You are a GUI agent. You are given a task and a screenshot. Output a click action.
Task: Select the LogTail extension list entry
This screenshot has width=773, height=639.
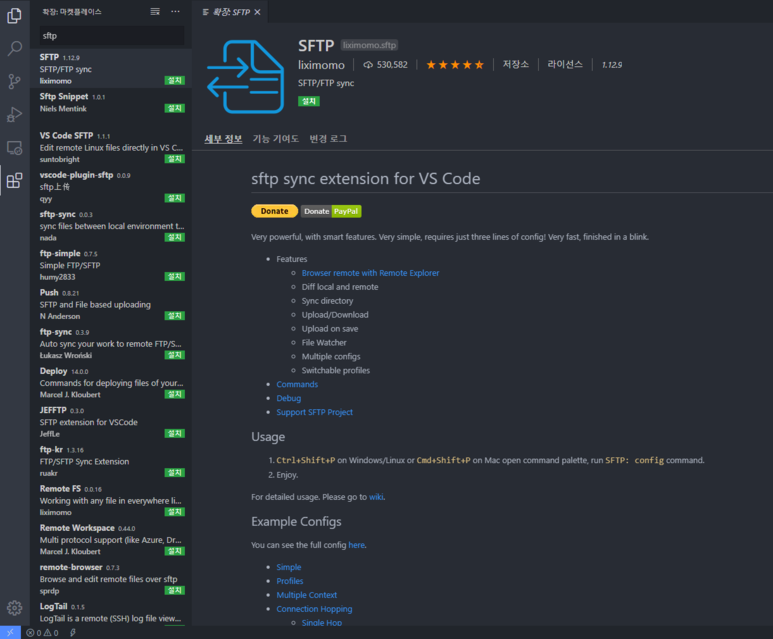(111, 612)
